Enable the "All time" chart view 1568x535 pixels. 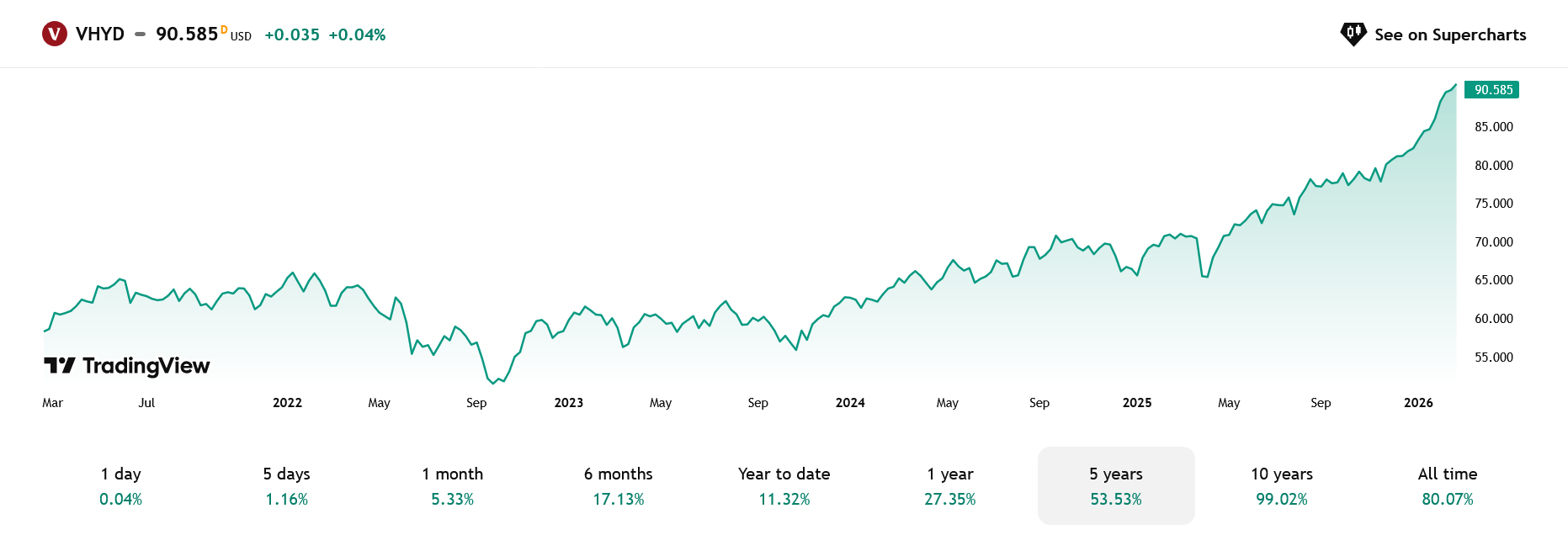(1448, 485)
